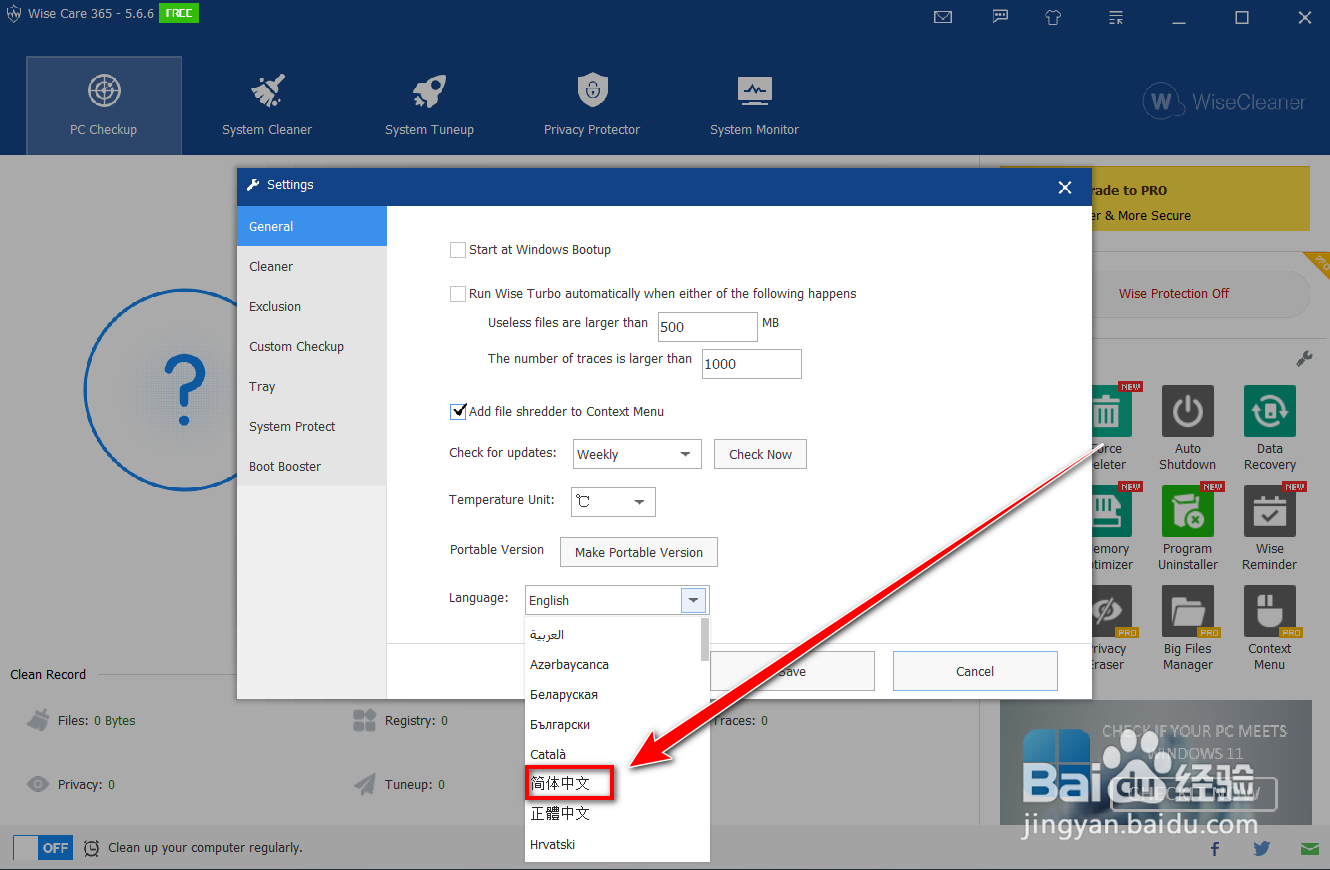Click the useless files size field showing 500
Screen dimensions: 1330x870
(708, 327)
